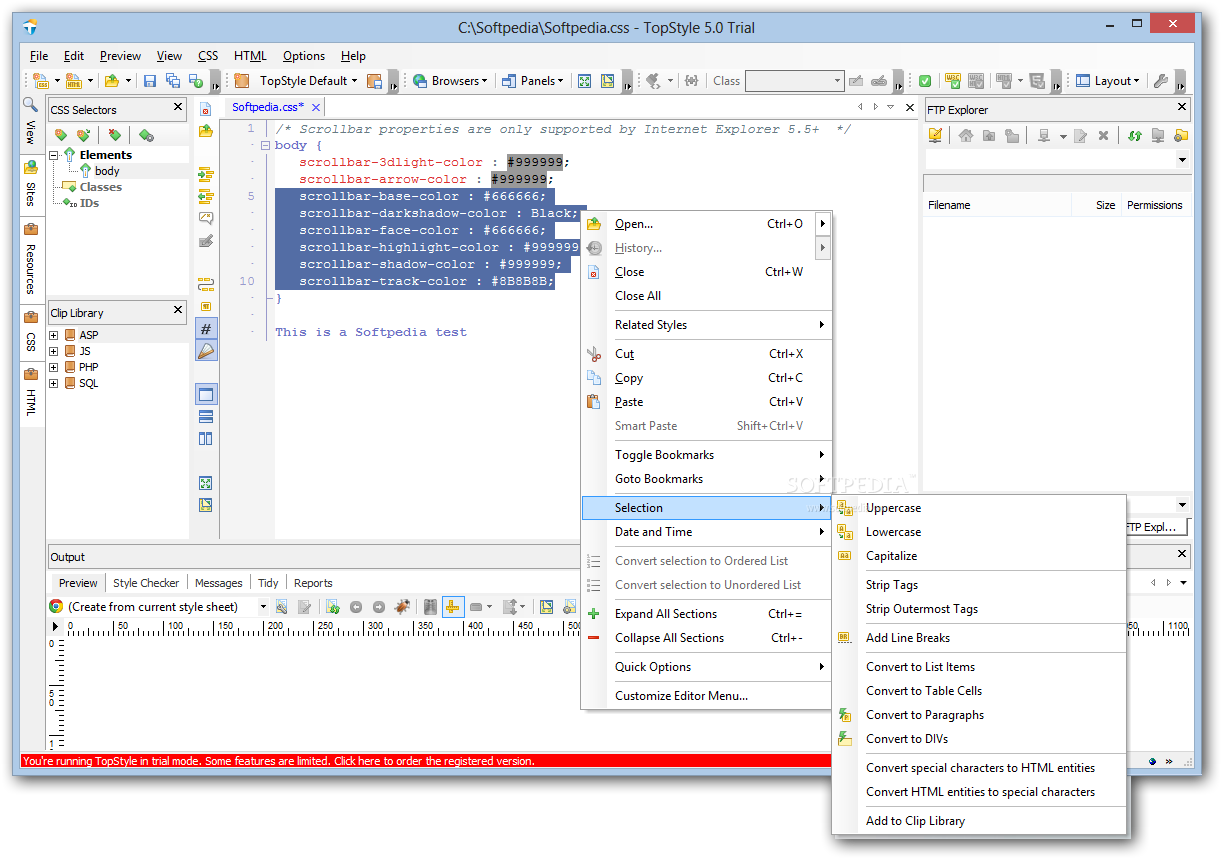Click the Cut scissors icon in context menu

594,354
